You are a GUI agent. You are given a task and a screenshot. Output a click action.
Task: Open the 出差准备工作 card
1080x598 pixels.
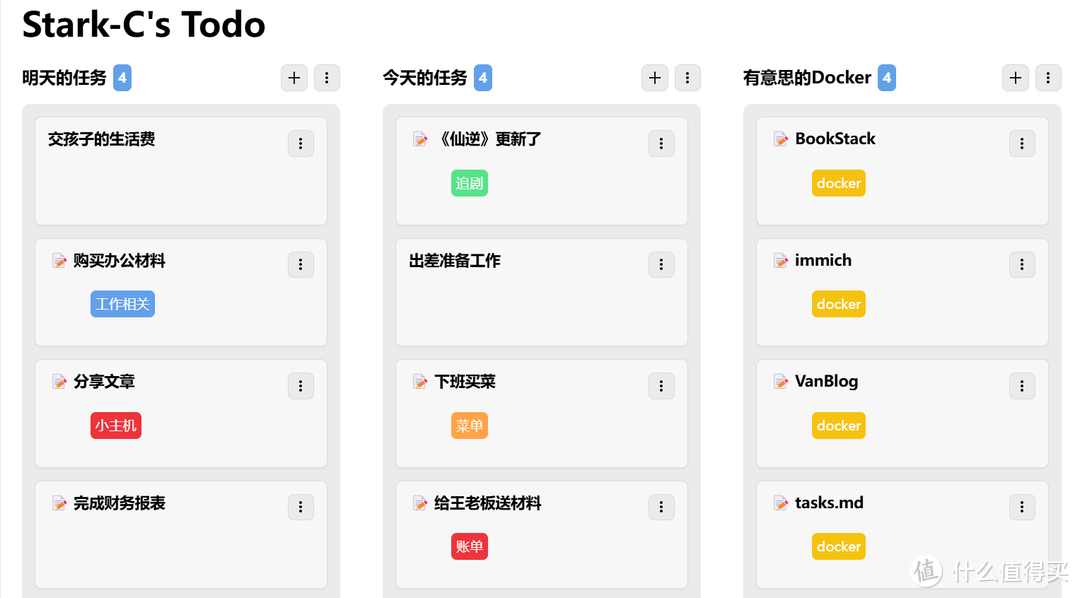pos(455,261)
